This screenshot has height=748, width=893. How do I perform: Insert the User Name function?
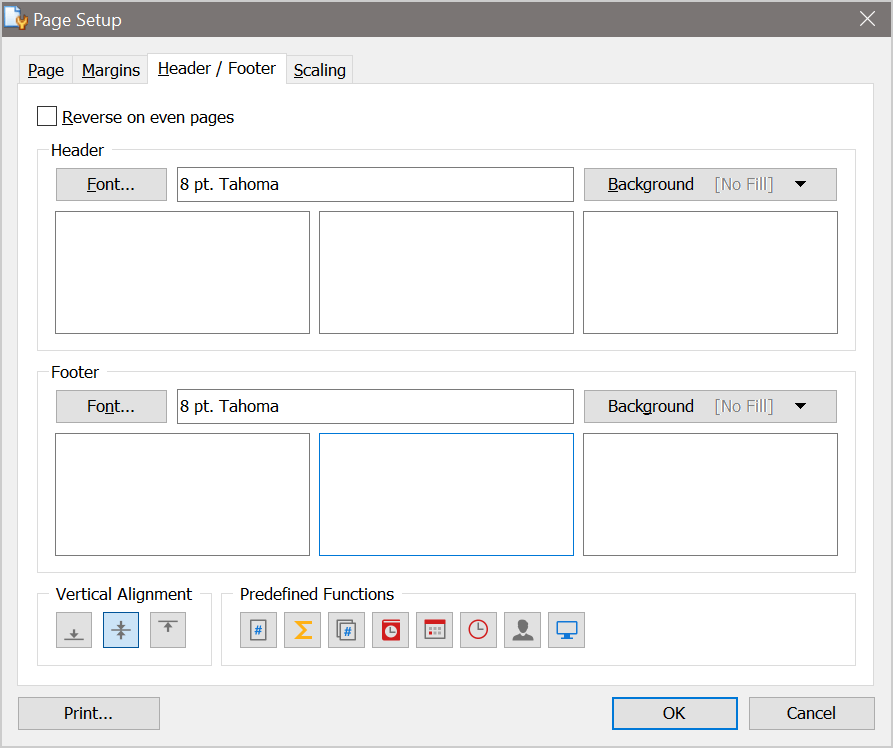[x=522, y=630]
